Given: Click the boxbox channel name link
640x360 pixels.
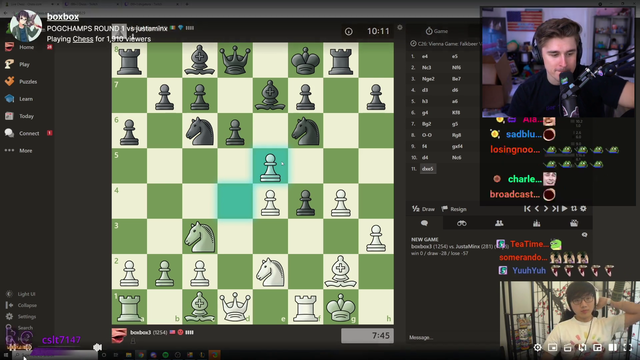Looking at the screenshot, I should [x=62, y=17].
